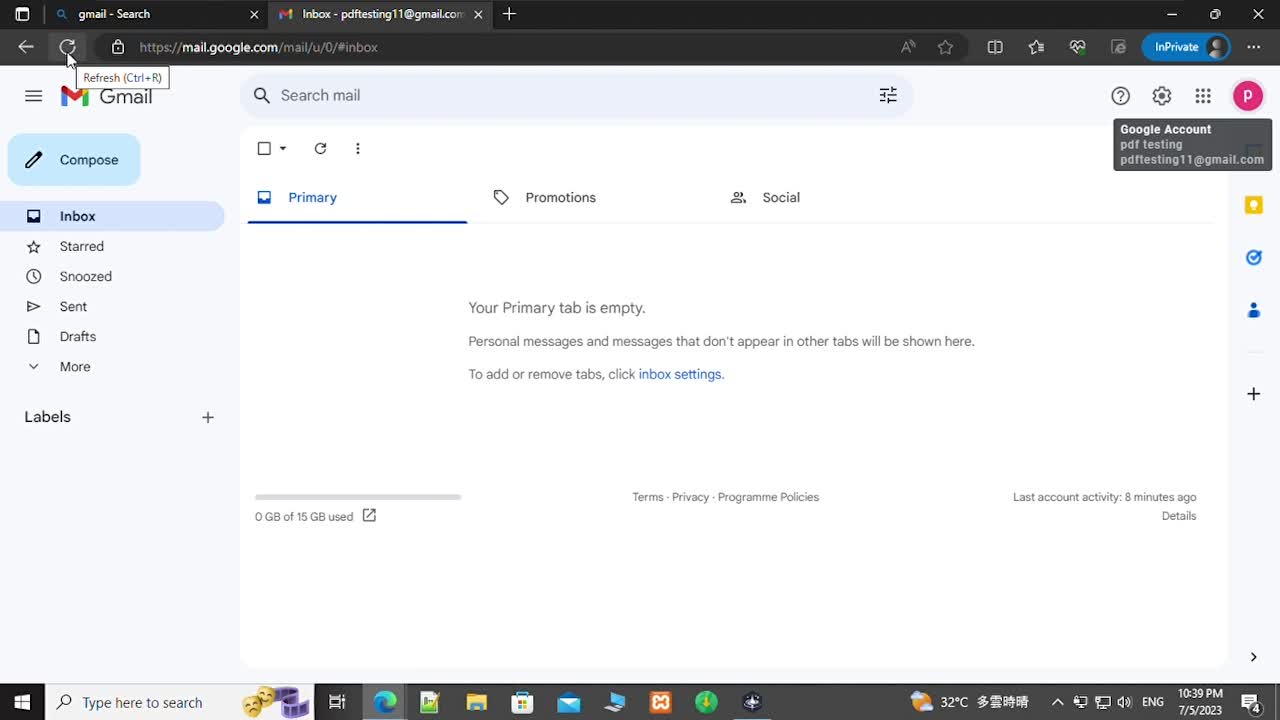Open the selection options dropdown arrow
Screen dimensions: 1280x720
(x=283, y=148)
